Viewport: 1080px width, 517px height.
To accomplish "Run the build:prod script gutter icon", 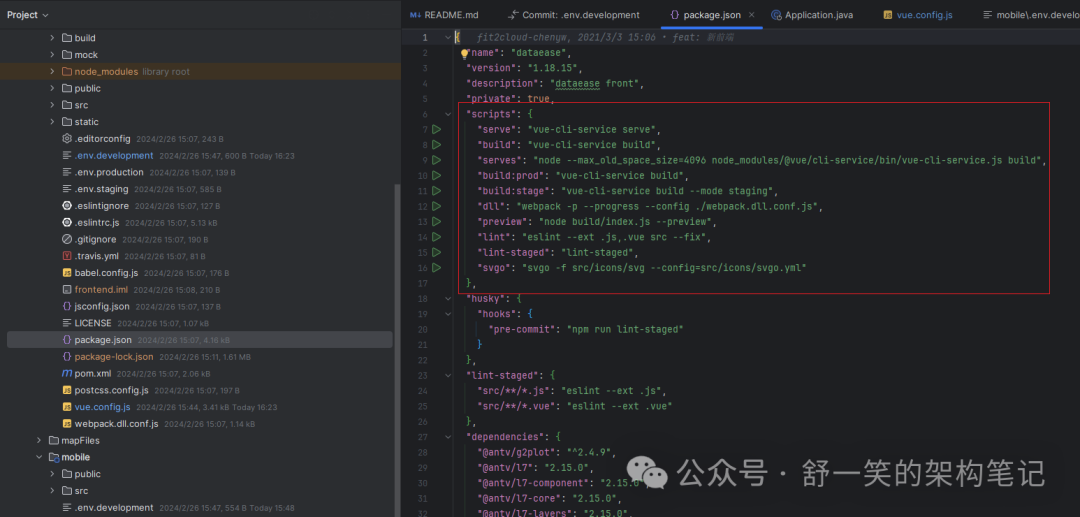I will click(436, 176).
